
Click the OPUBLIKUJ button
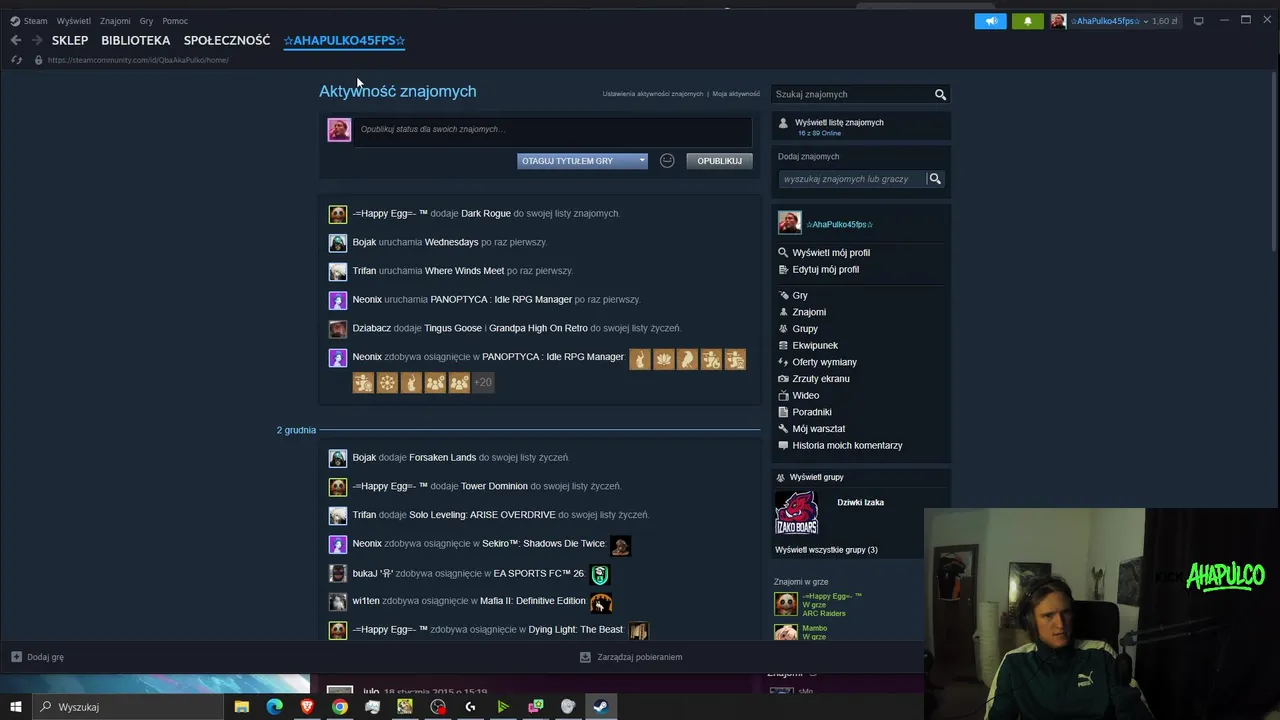tap(719, 161)
